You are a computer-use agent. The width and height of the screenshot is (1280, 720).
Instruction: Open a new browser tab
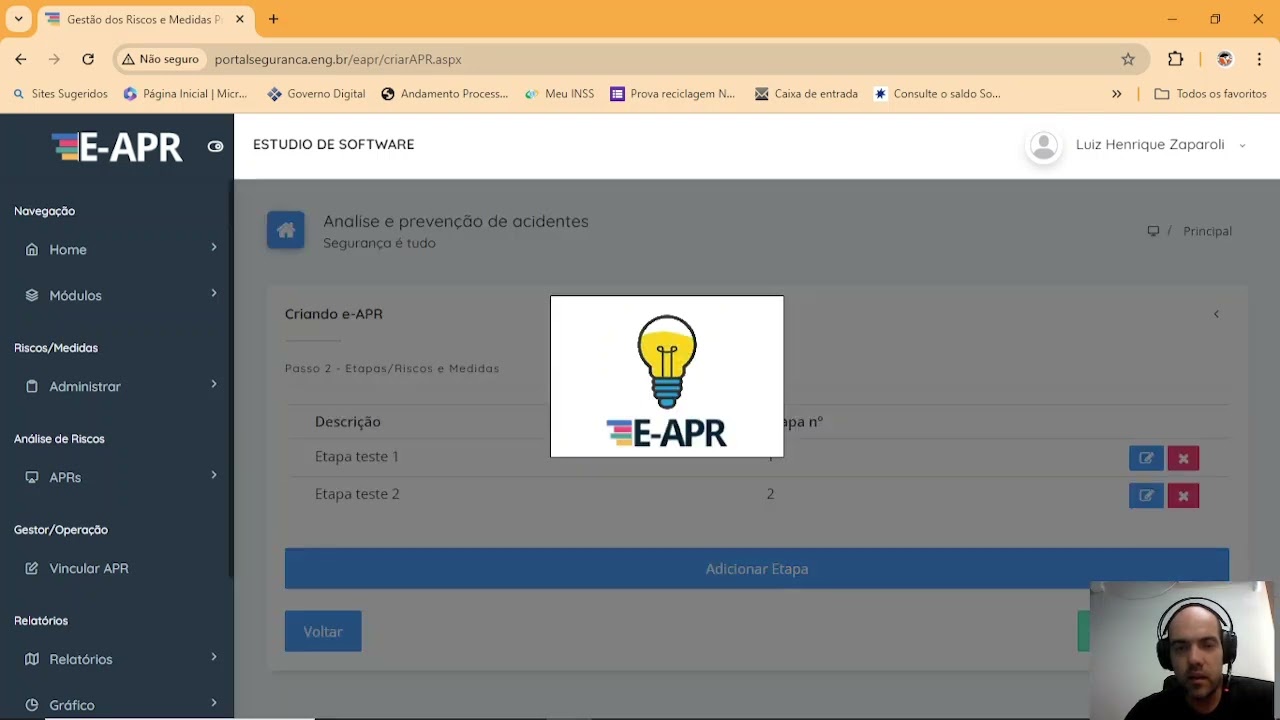pyautogui.click(x=273, y=19)
